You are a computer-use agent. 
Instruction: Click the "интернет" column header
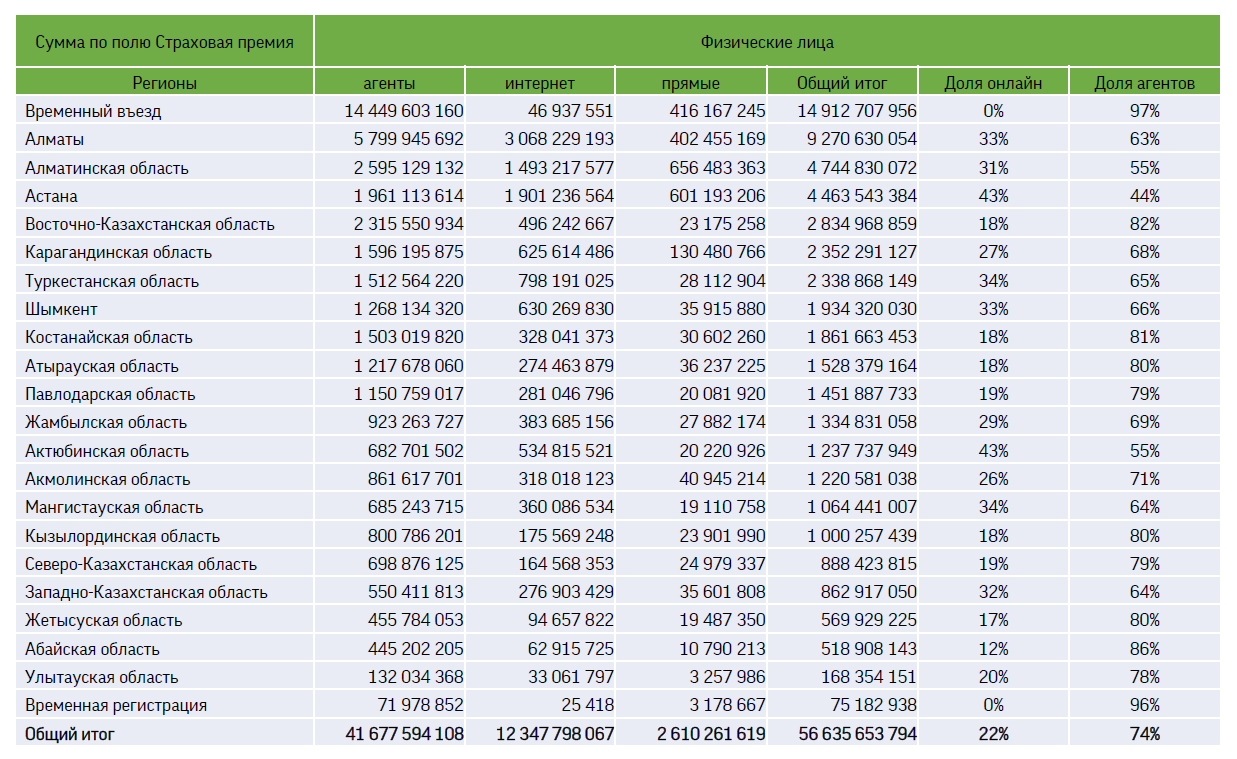[x=540, y=83]
